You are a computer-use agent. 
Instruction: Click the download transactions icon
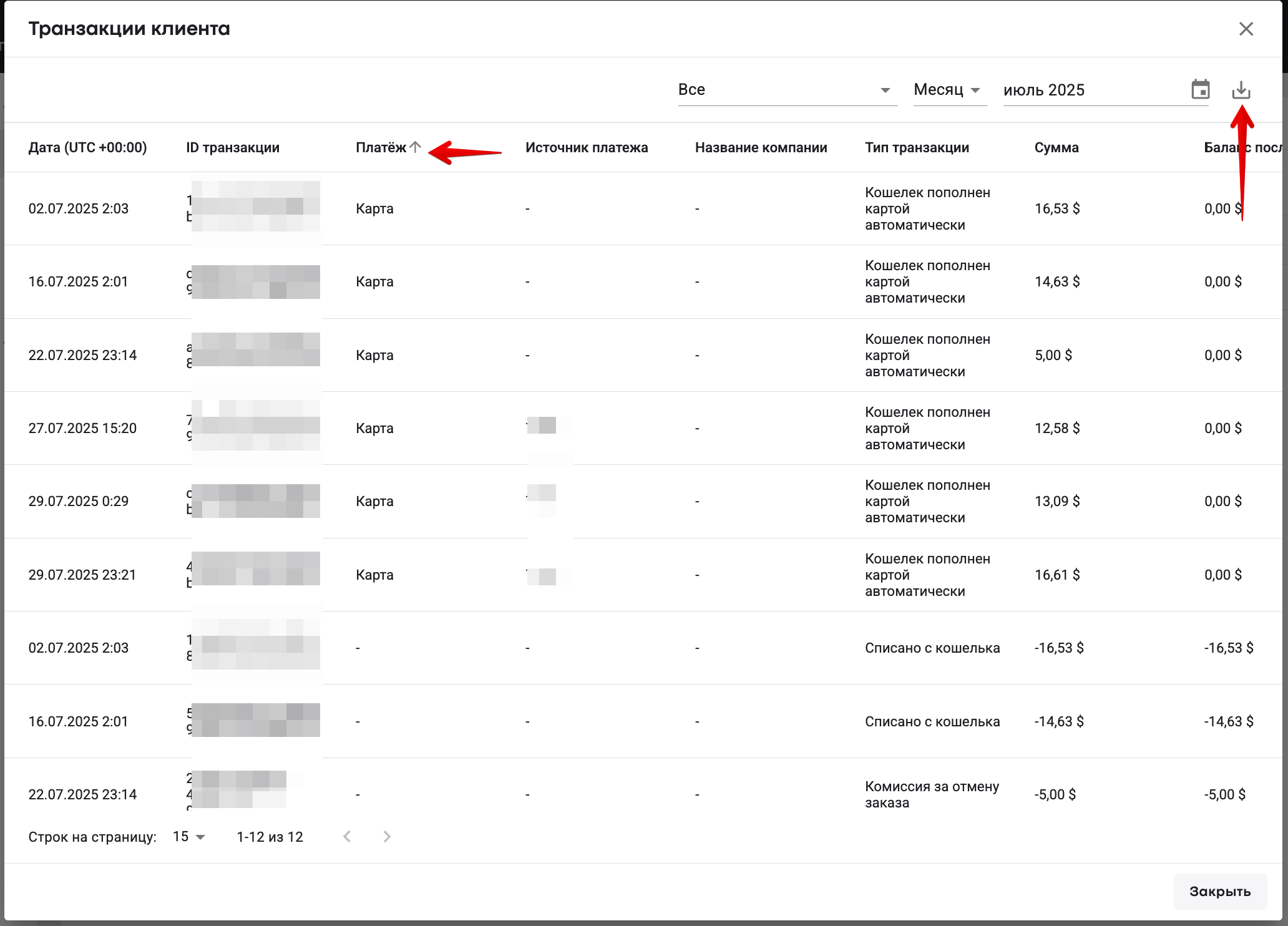pos(1241,90)
